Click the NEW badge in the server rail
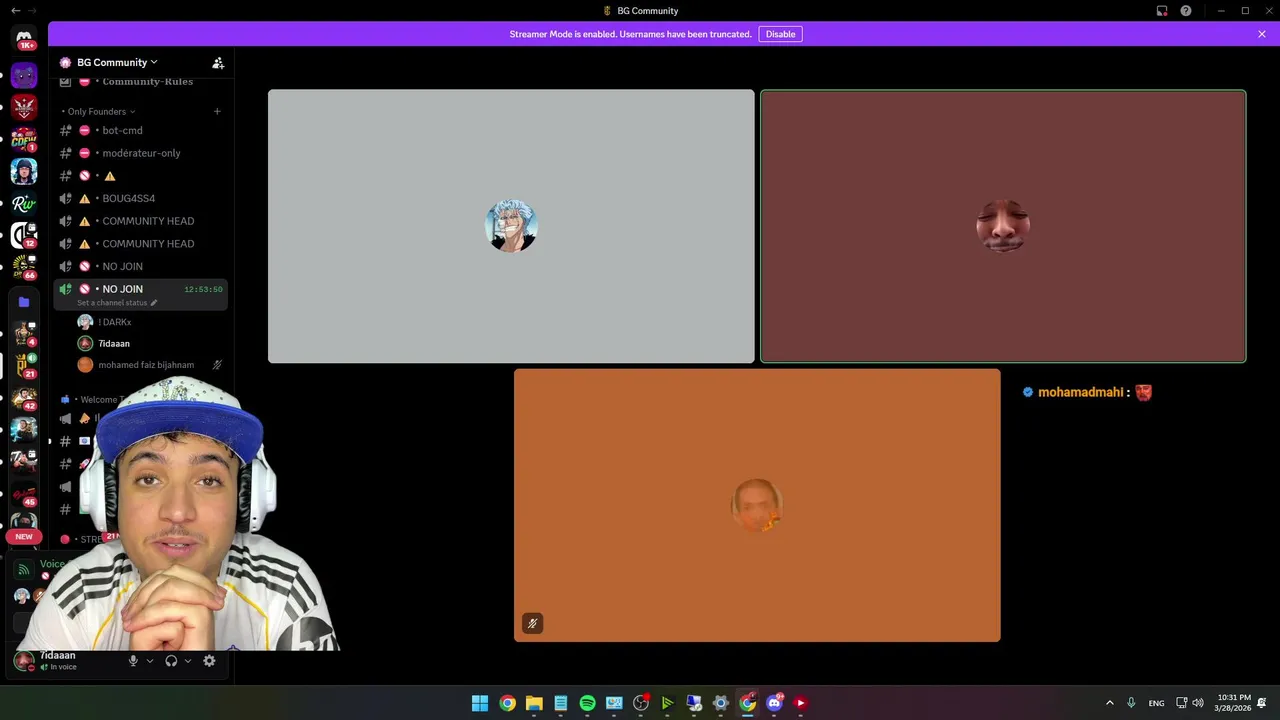This screenshot has width=1280, height=720. (24, 537)
